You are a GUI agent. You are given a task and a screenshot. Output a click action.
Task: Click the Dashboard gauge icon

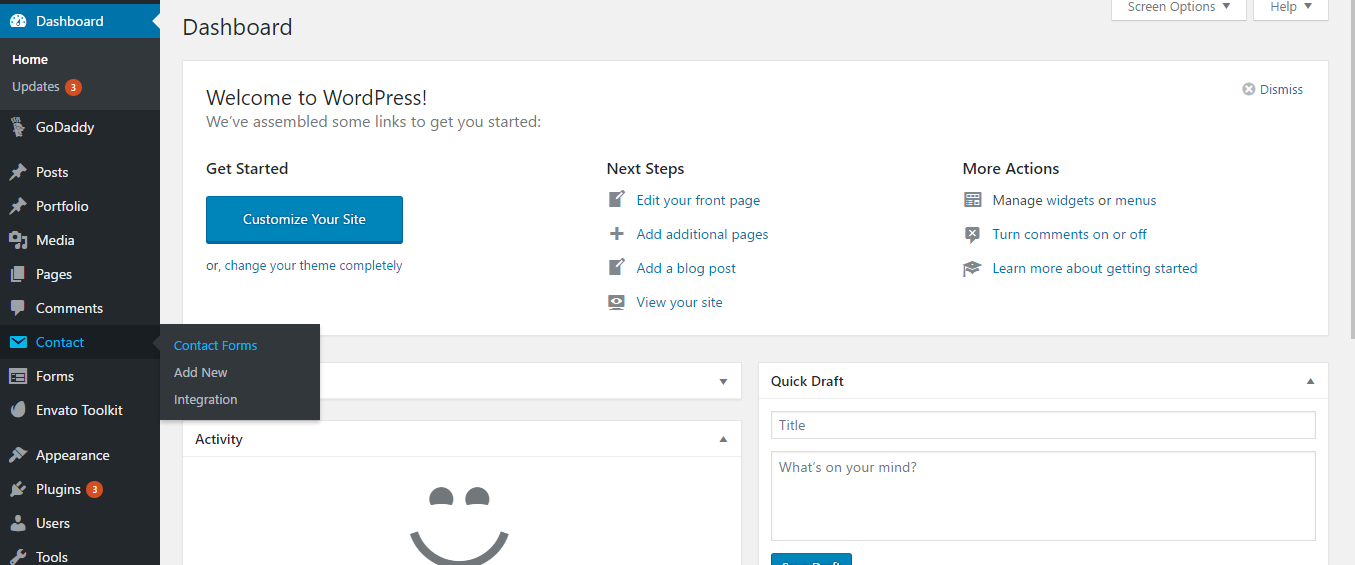pos(18,21)
